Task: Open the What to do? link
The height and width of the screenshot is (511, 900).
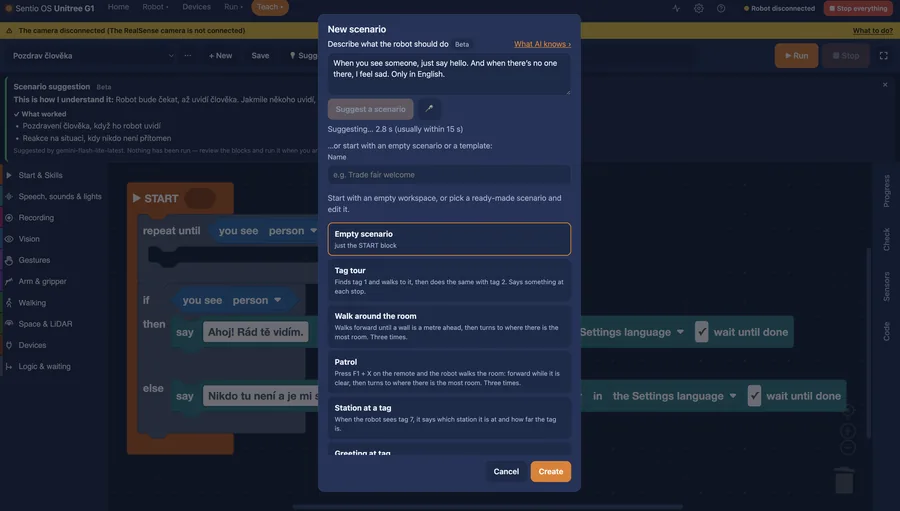Action: [872, 30]
